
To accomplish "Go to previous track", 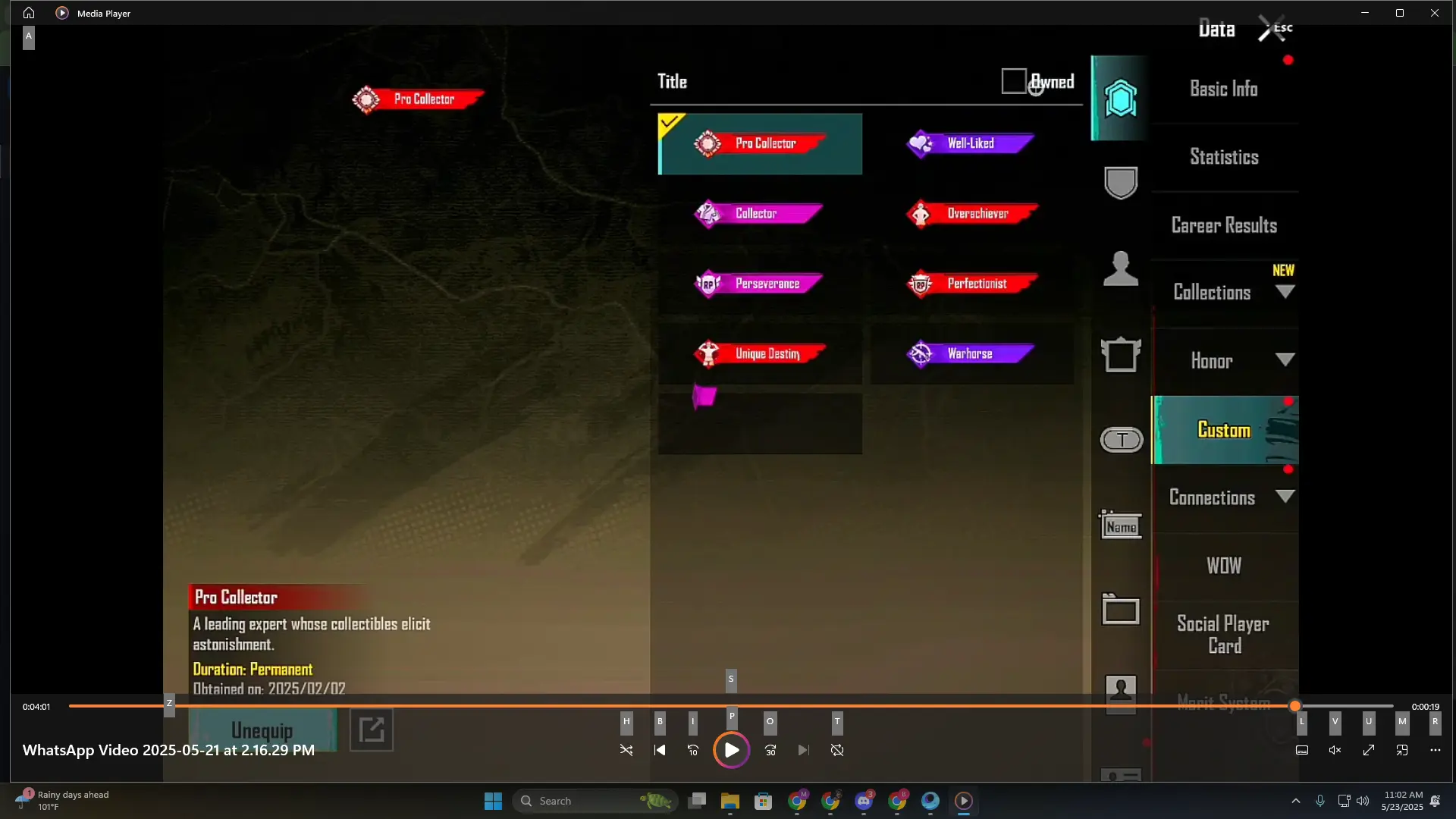I will point(660,750).
